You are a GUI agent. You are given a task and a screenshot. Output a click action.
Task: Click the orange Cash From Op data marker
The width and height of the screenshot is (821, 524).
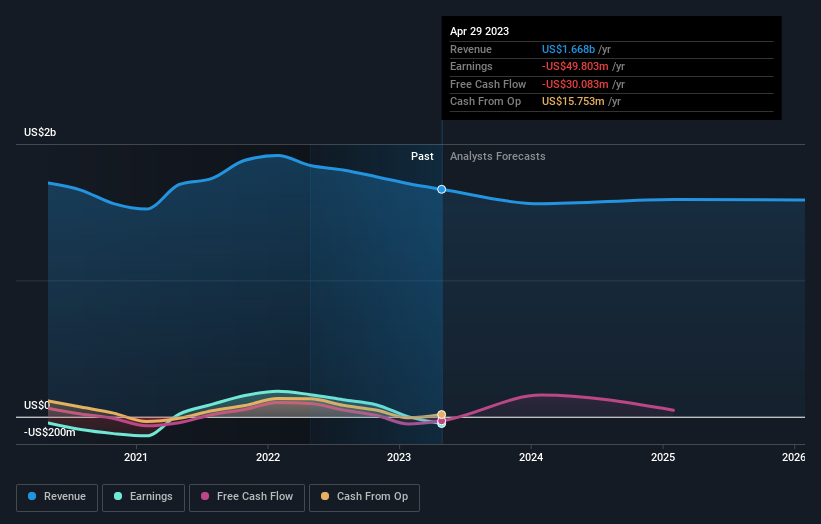click(441, 415)
